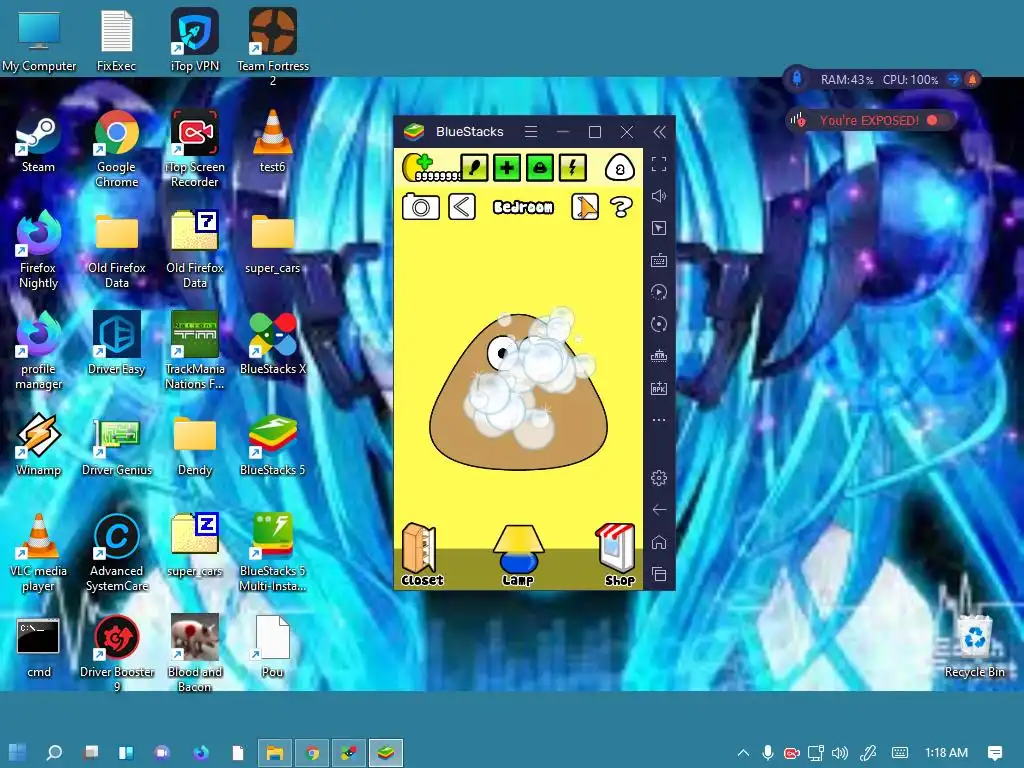Select Winamp desktop shortcut
The width and height of the screenshot is (1024, 768).
[x=39, y=445]
